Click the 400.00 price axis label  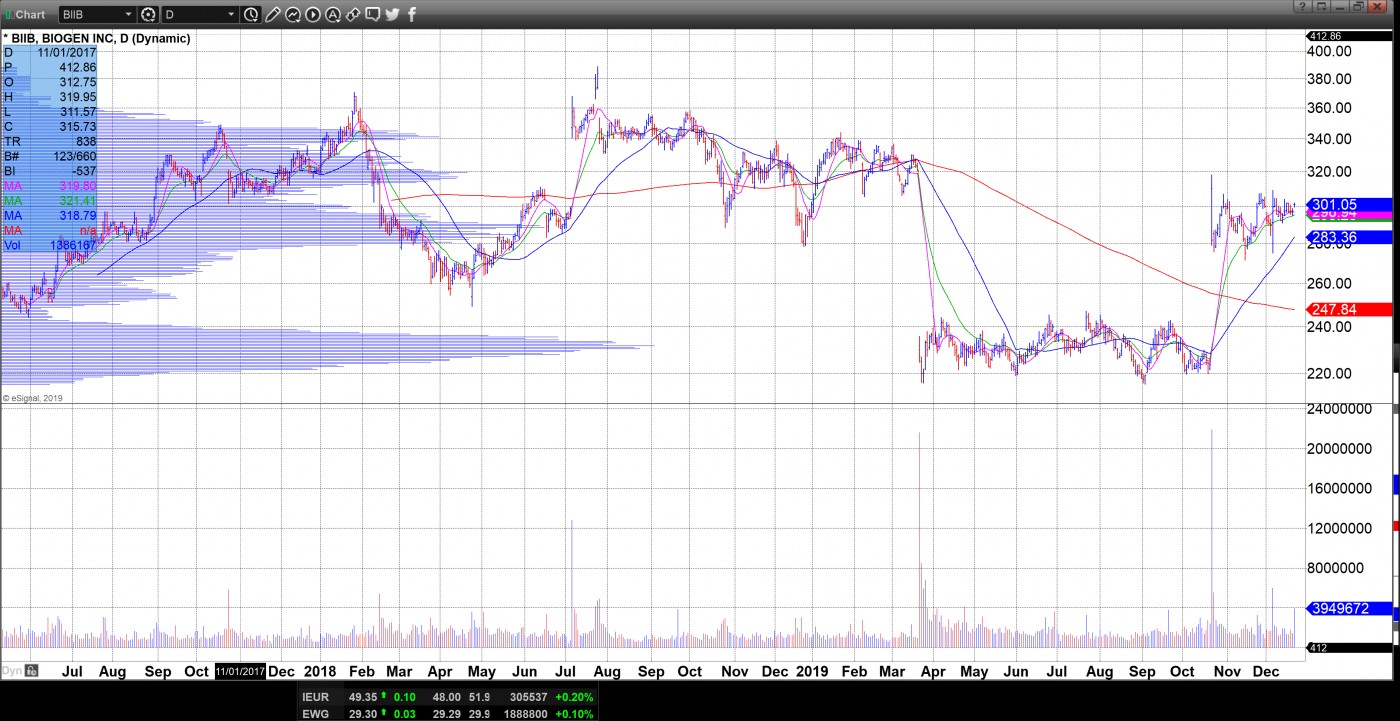tap(1330, 51)
